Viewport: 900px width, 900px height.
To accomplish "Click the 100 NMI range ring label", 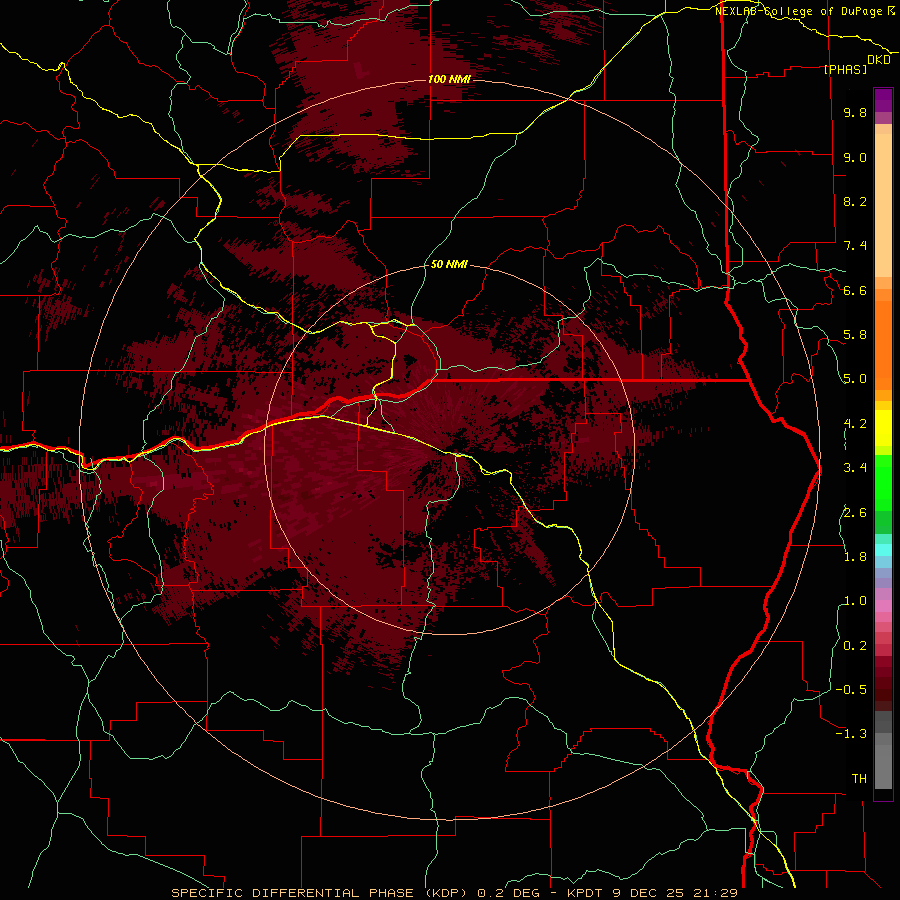I will (x=449, y=79).
